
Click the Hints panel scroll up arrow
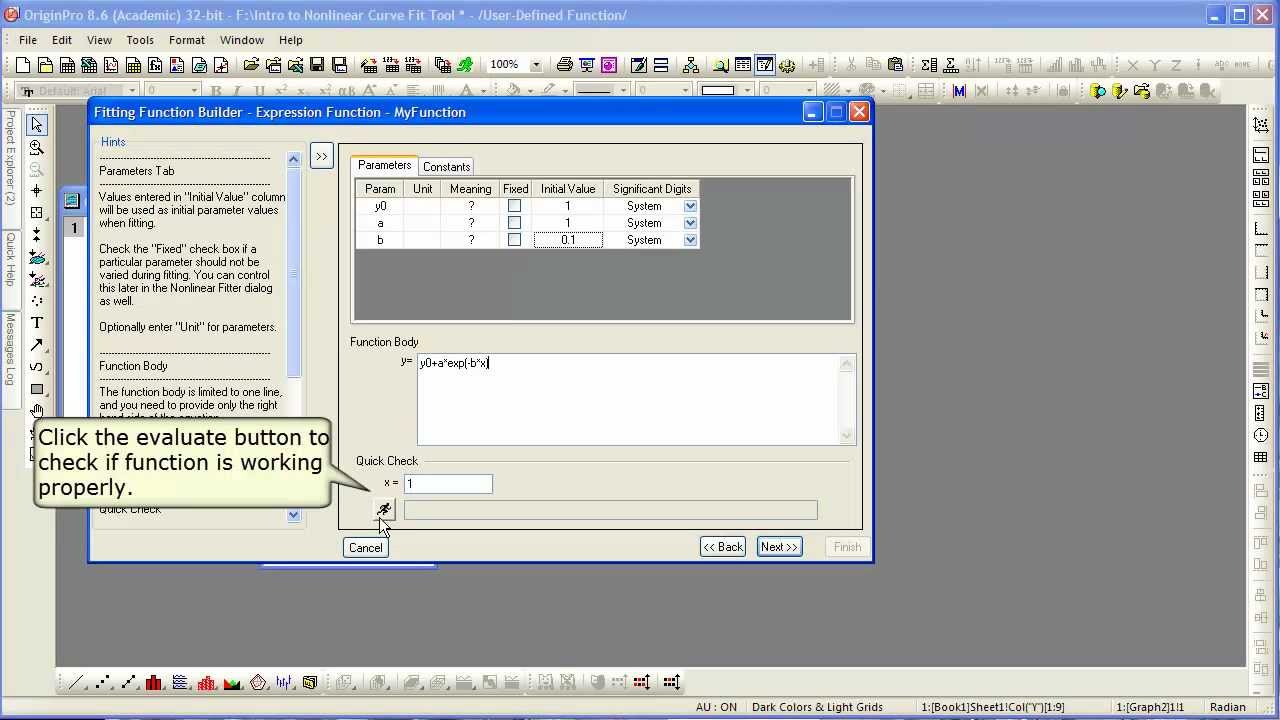click(293, 159)
